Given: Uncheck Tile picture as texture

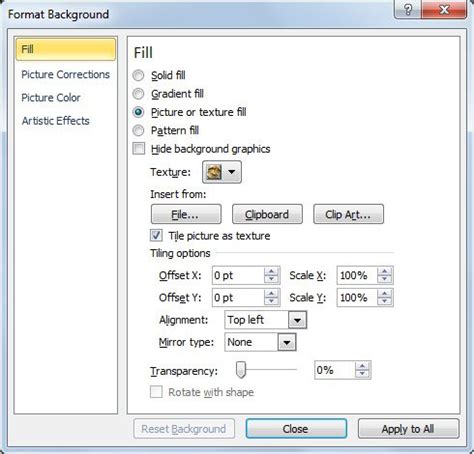Looking at the screenshot, I should coord(156,235).
